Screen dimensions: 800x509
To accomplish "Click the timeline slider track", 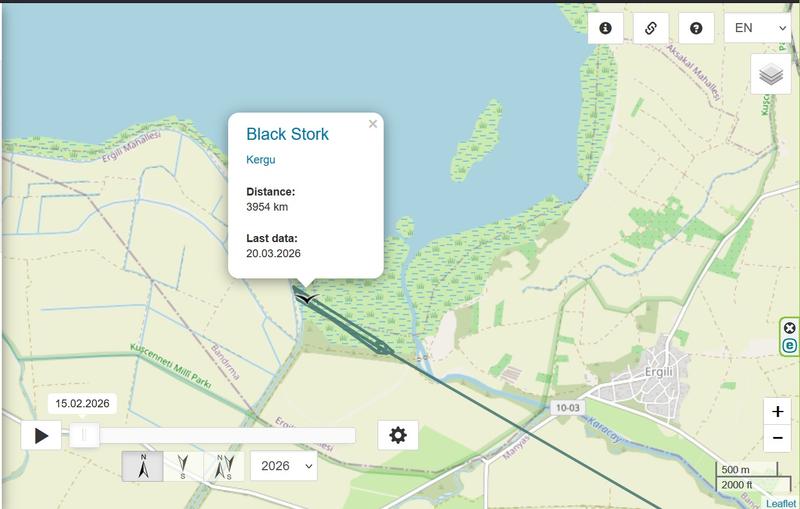I will tap(212, 436).
